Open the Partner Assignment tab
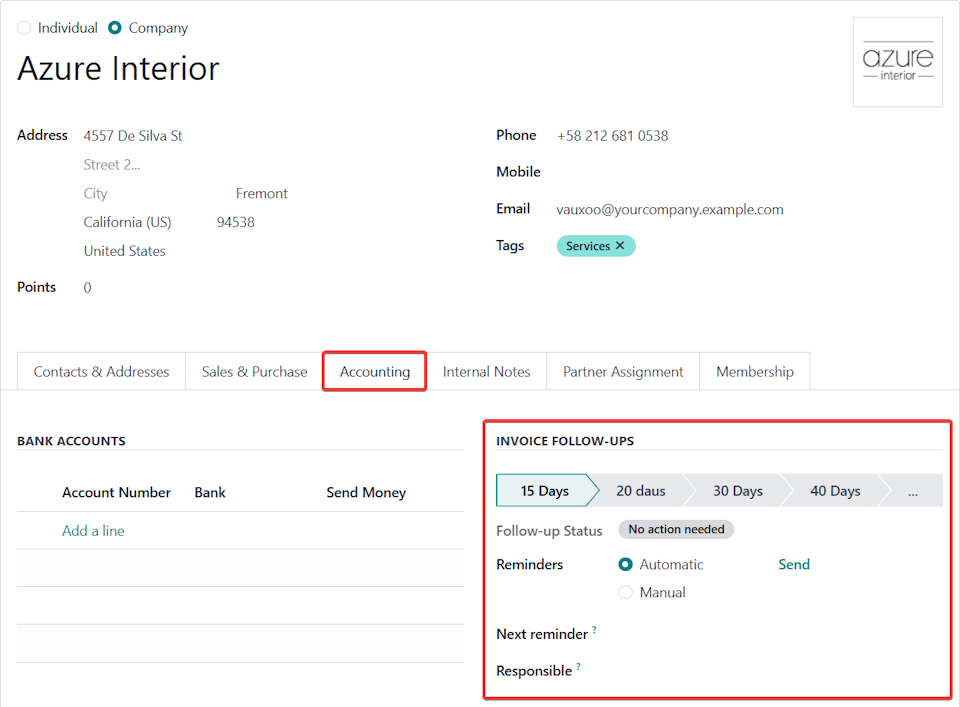The height and width of the screenshot is (707, 960). click(623, 372)
